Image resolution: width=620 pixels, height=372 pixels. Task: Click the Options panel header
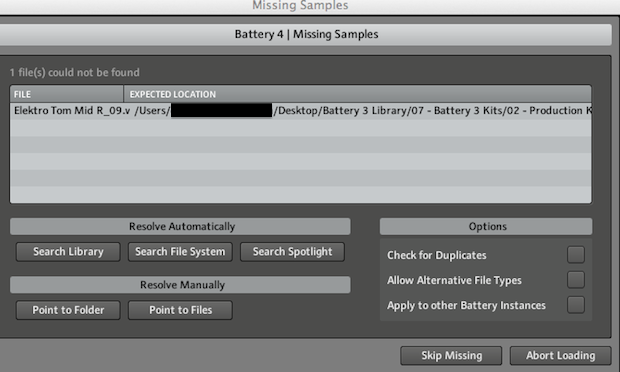tap(486, 227)
